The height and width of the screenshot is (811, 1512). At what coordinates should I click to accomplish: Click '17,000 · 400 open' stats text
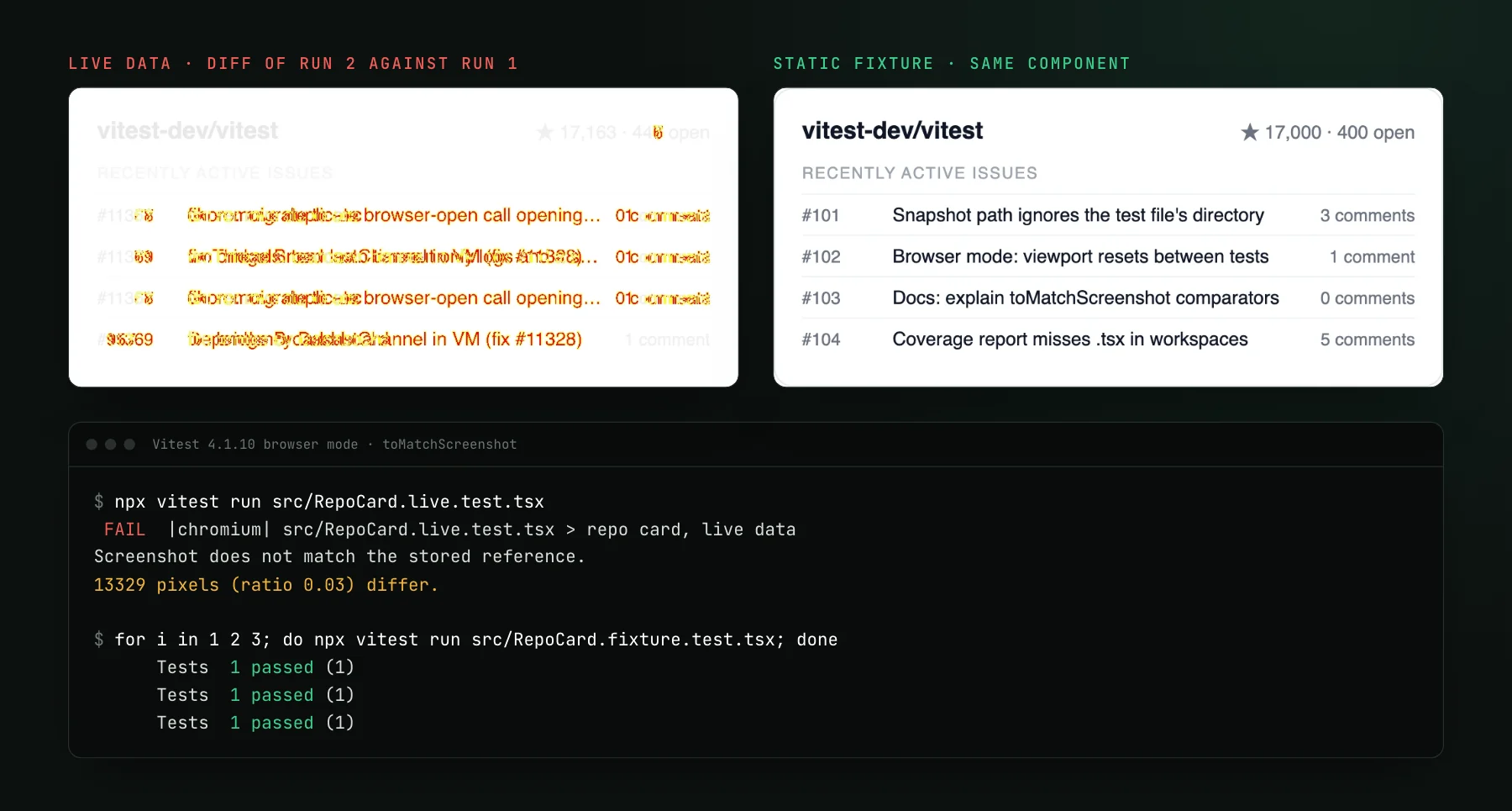pyautogui.click(x=1339, y=132)
